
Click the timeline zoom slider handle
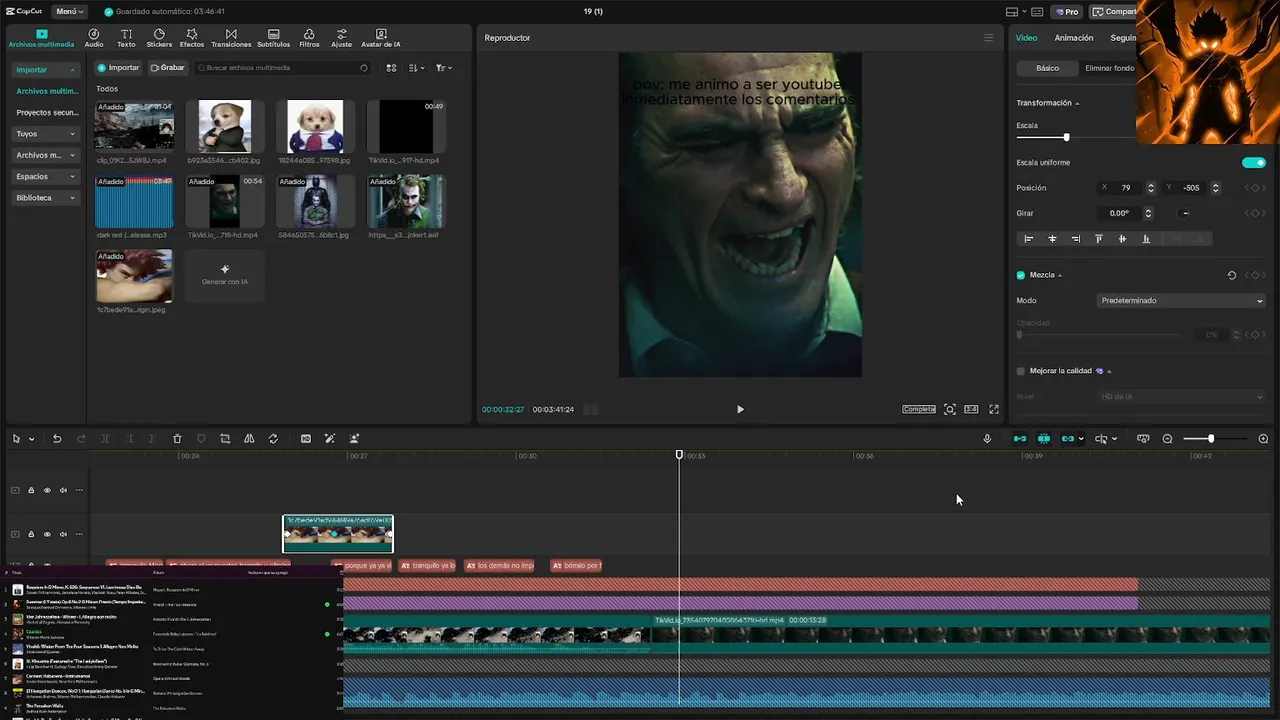(1210, 439)
